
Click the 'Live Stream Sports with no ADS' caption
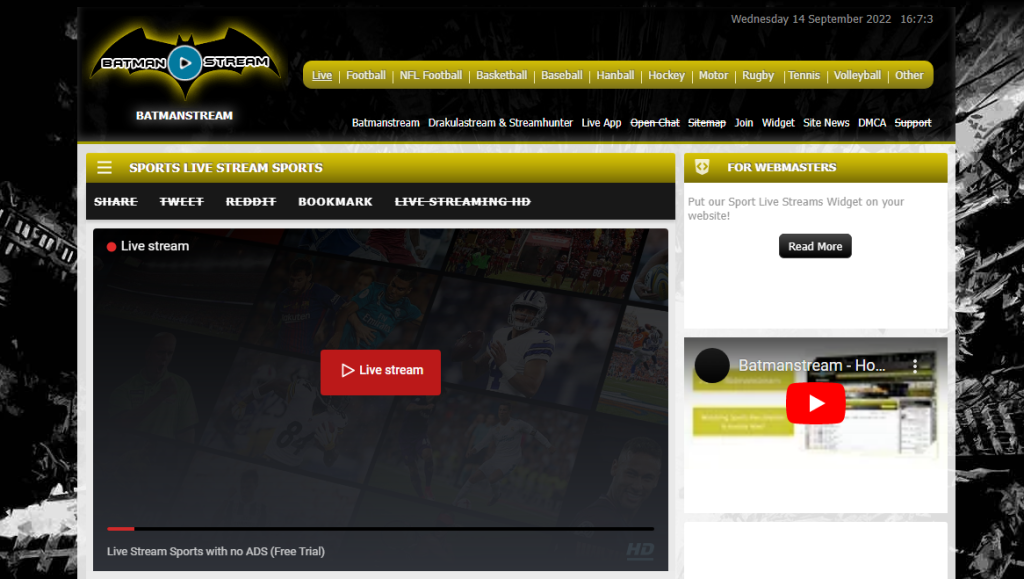(x=216, y=551)
